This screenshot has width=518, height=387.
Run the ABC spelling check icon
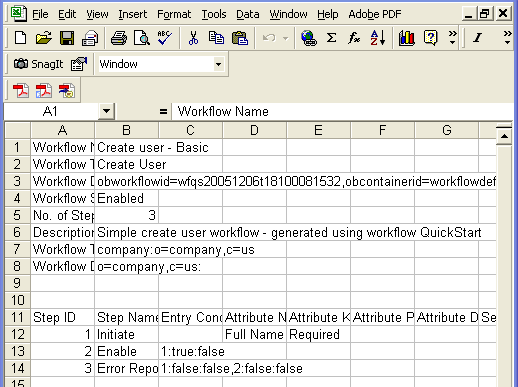click(x=165, y=38)
